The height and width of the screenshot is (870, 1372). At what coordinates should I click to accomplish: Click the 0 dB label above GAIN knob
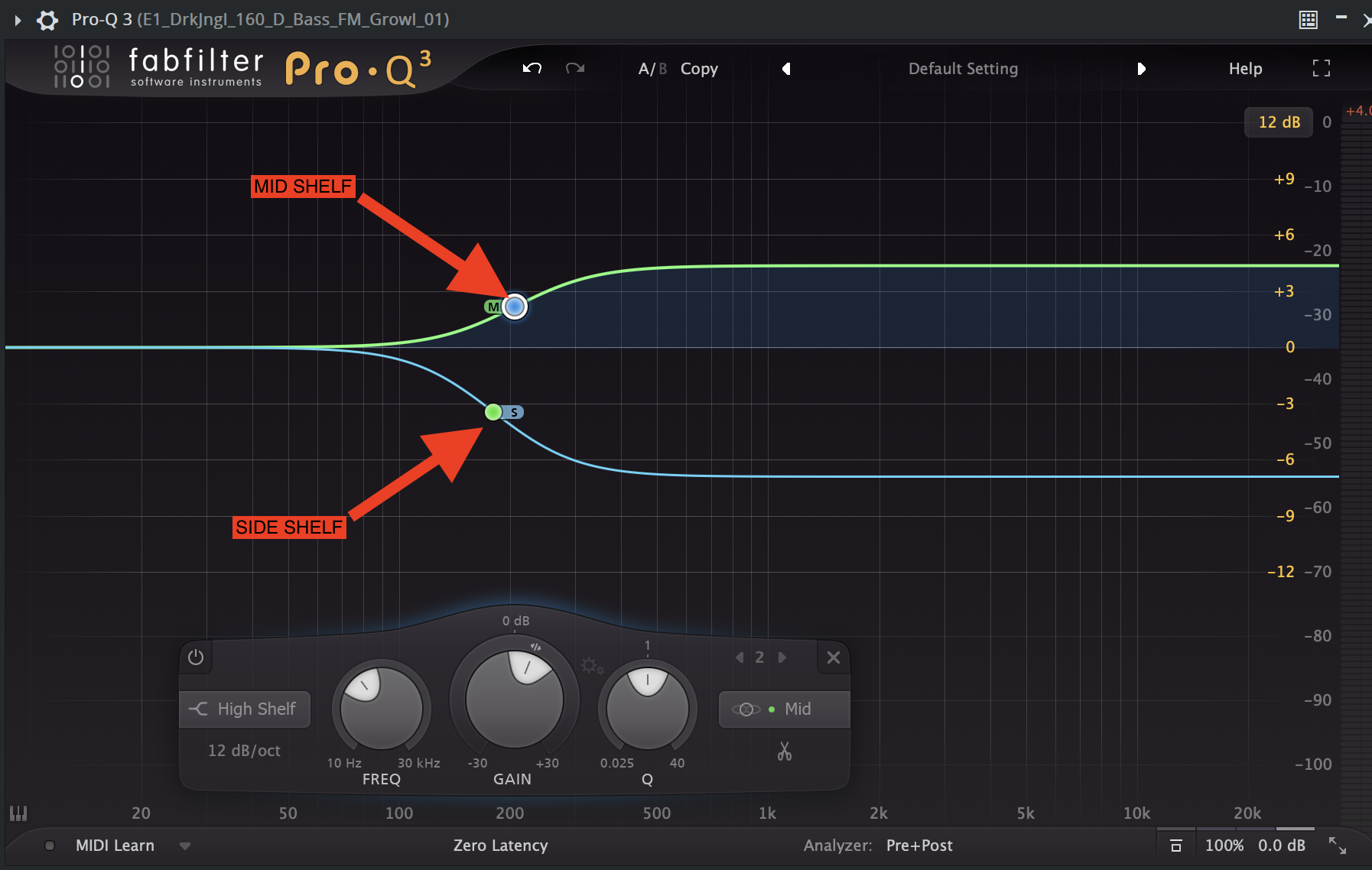(516, 621)
